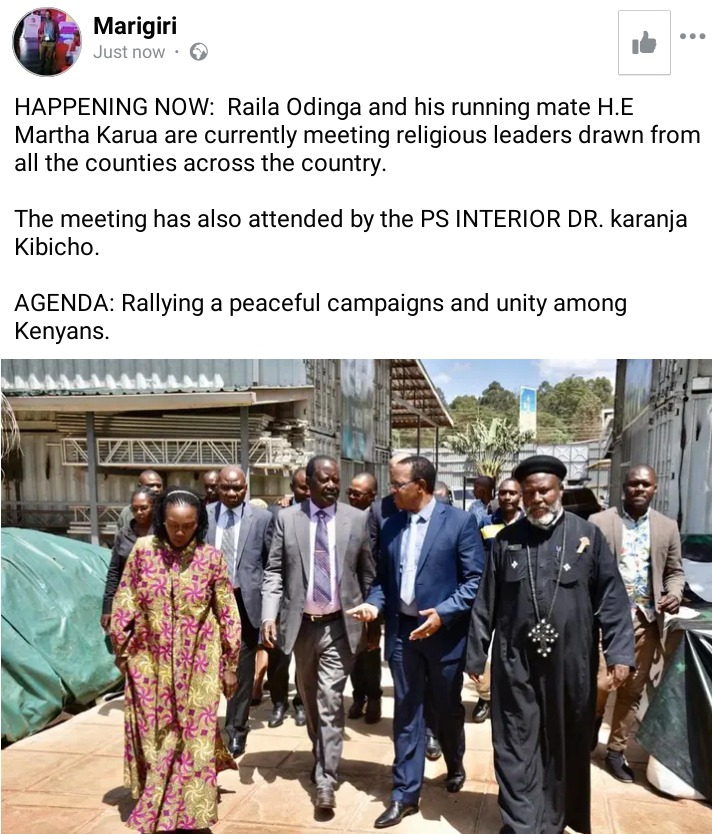Open the attached group photo
Screen dimensions: 712x834
[356, 596]
